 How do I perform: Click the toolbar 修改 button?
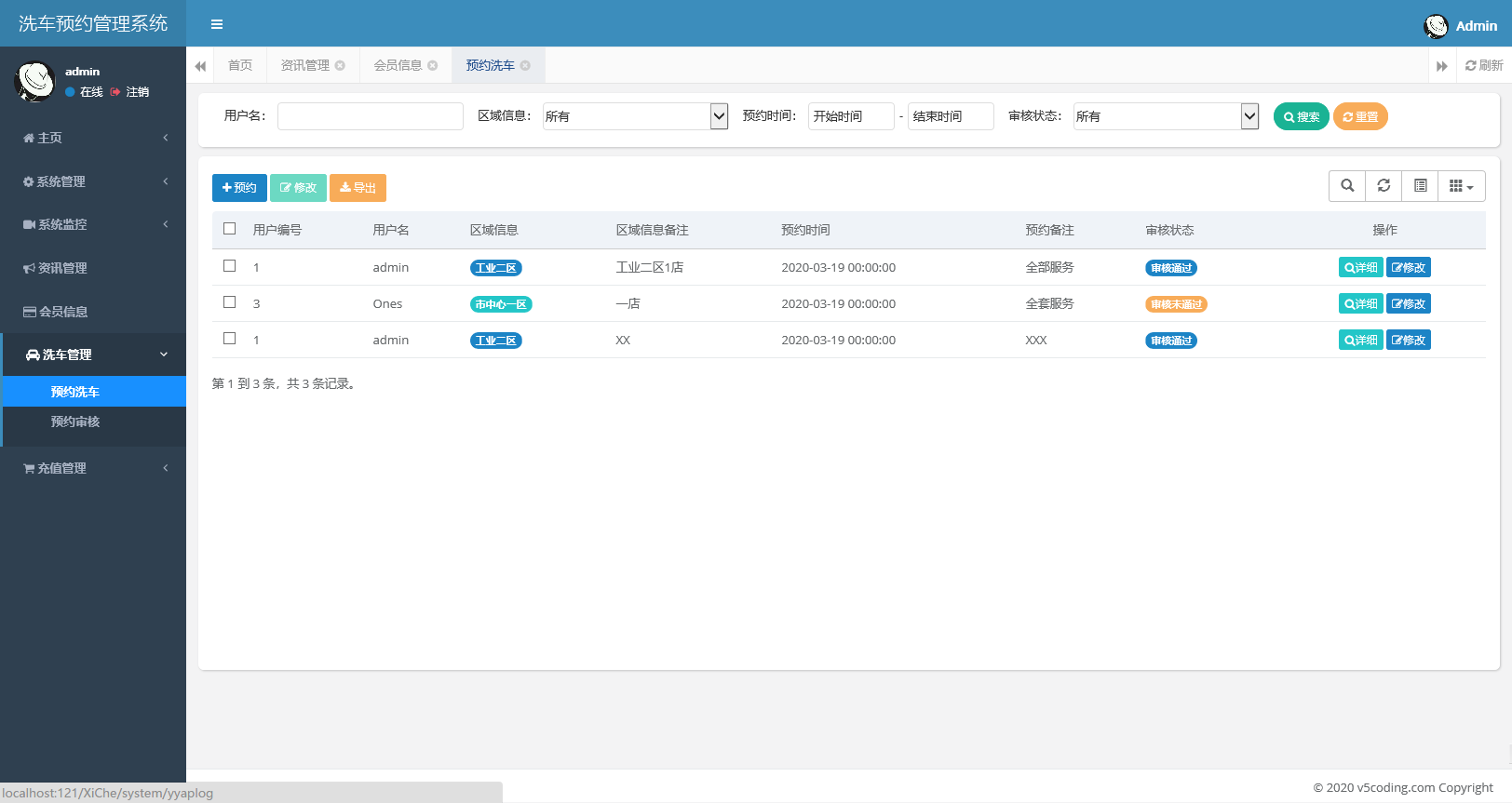pyautogui.click(x=298, y=188)
